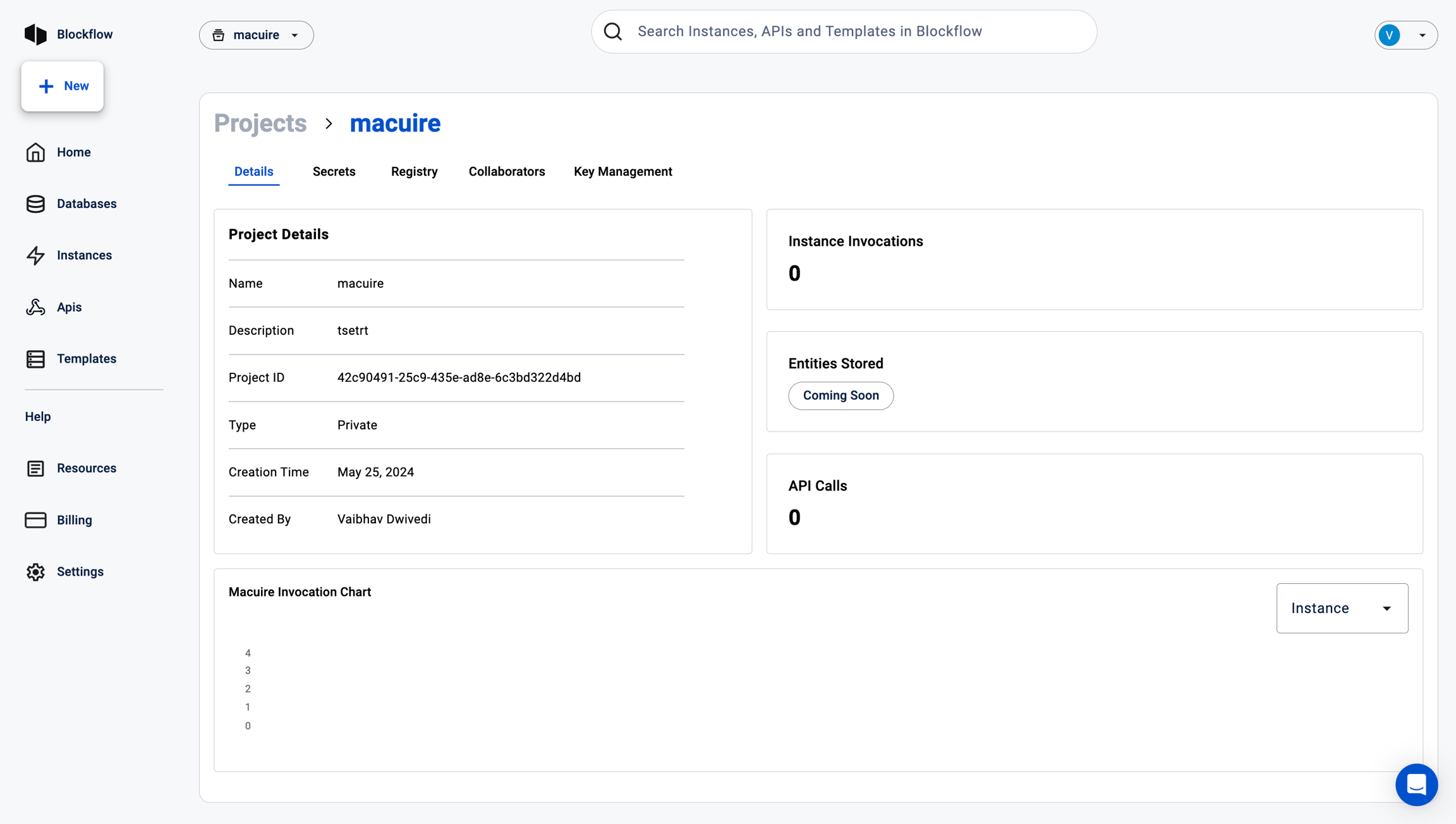The width and height of the screenshot is (1456, 824).
Task: Expand the Instance chart filter dropdown
Action: 1342,608
